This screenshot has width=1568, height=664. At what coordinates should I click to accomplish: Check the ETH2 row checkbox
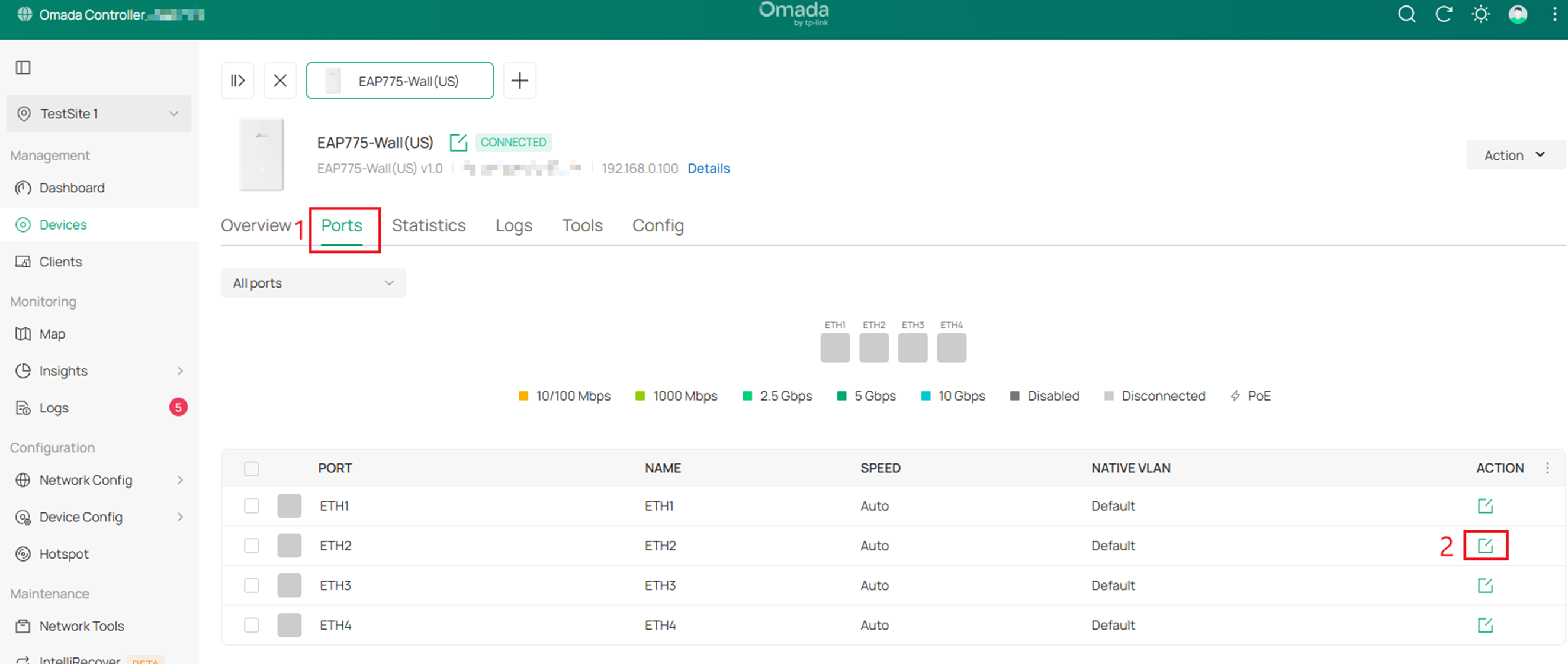(x=252, y=545)
